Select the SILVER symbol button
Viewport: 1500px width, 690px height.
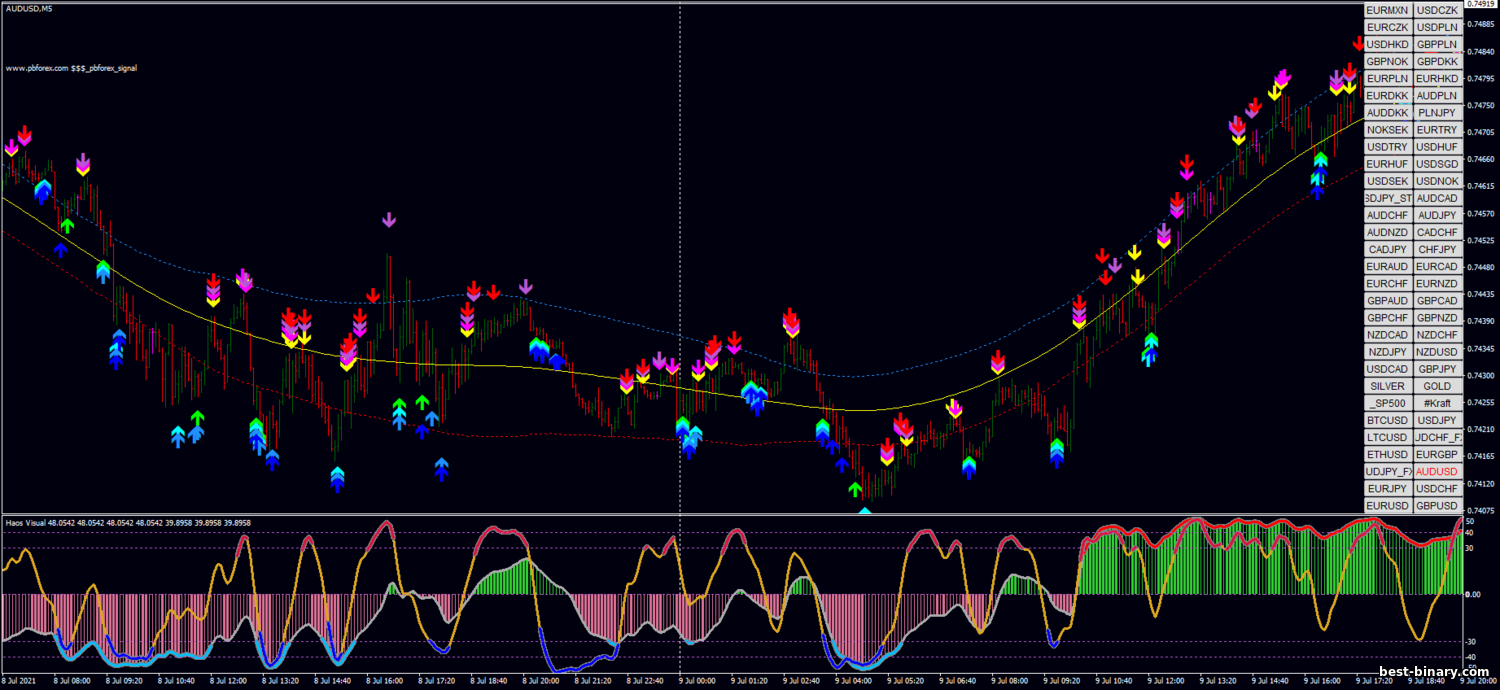(x=1387, y=386)
